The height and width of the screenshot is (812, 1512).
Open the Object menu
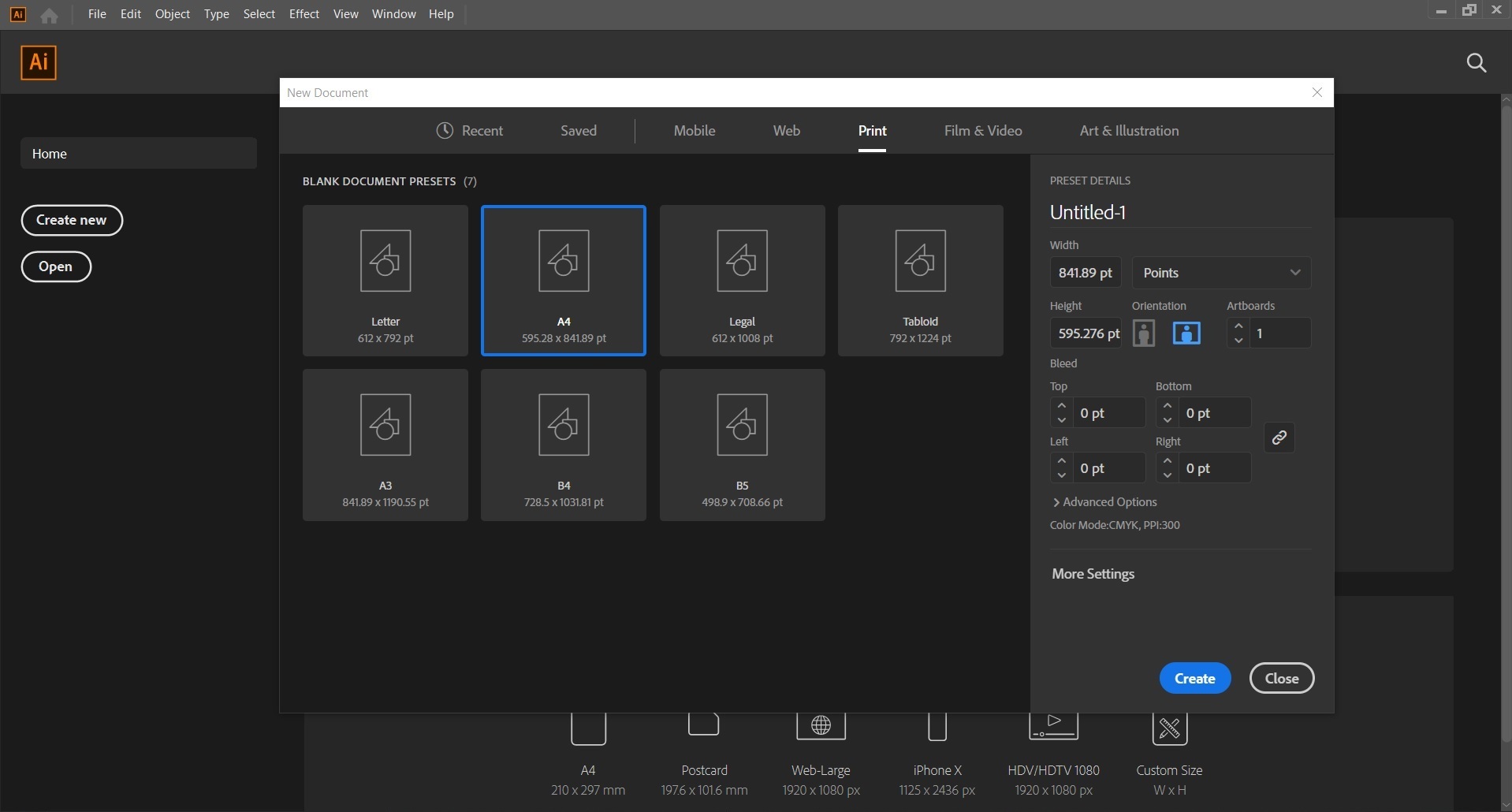click(x=173, y=14)
